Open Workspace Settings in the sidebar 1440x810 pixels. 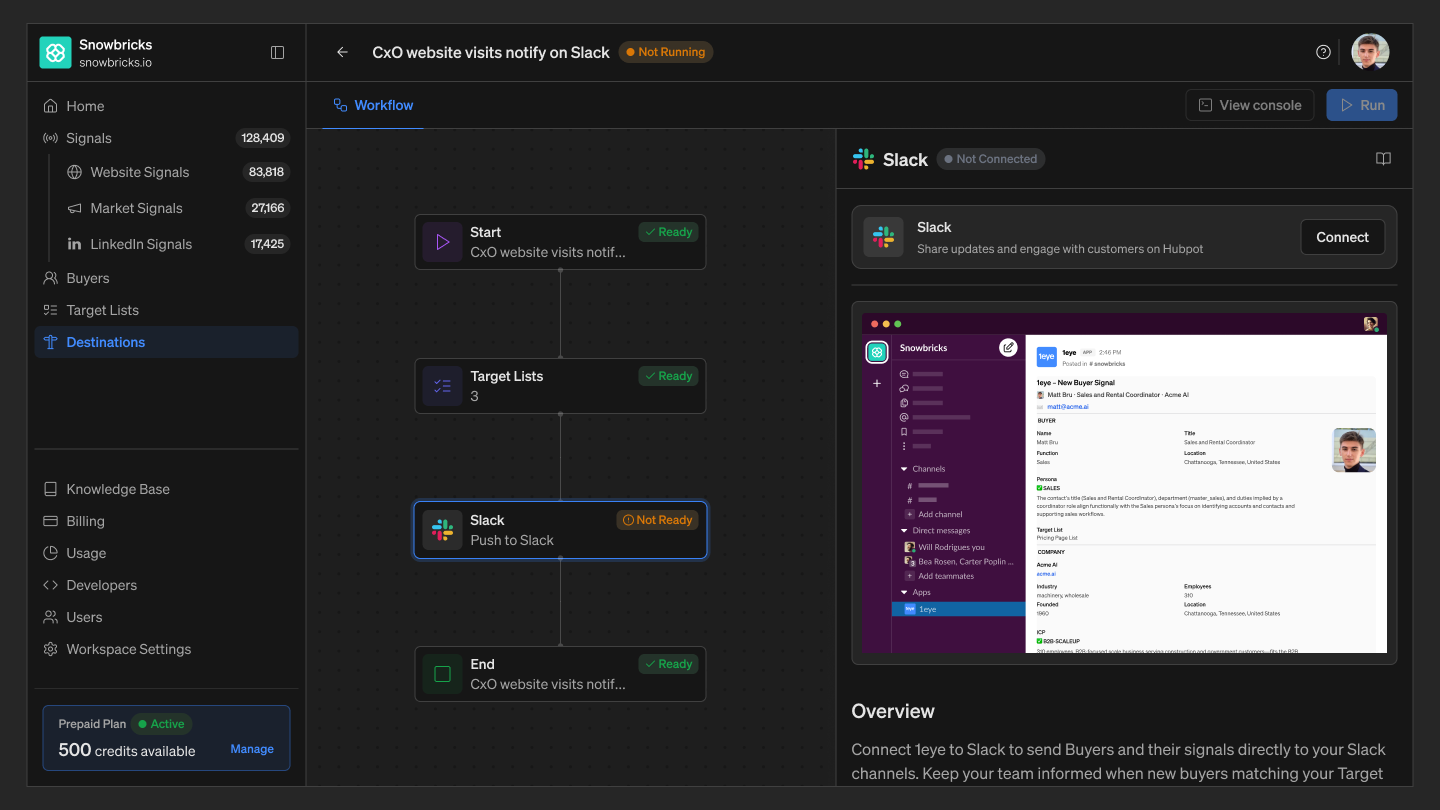click(166, 649)
